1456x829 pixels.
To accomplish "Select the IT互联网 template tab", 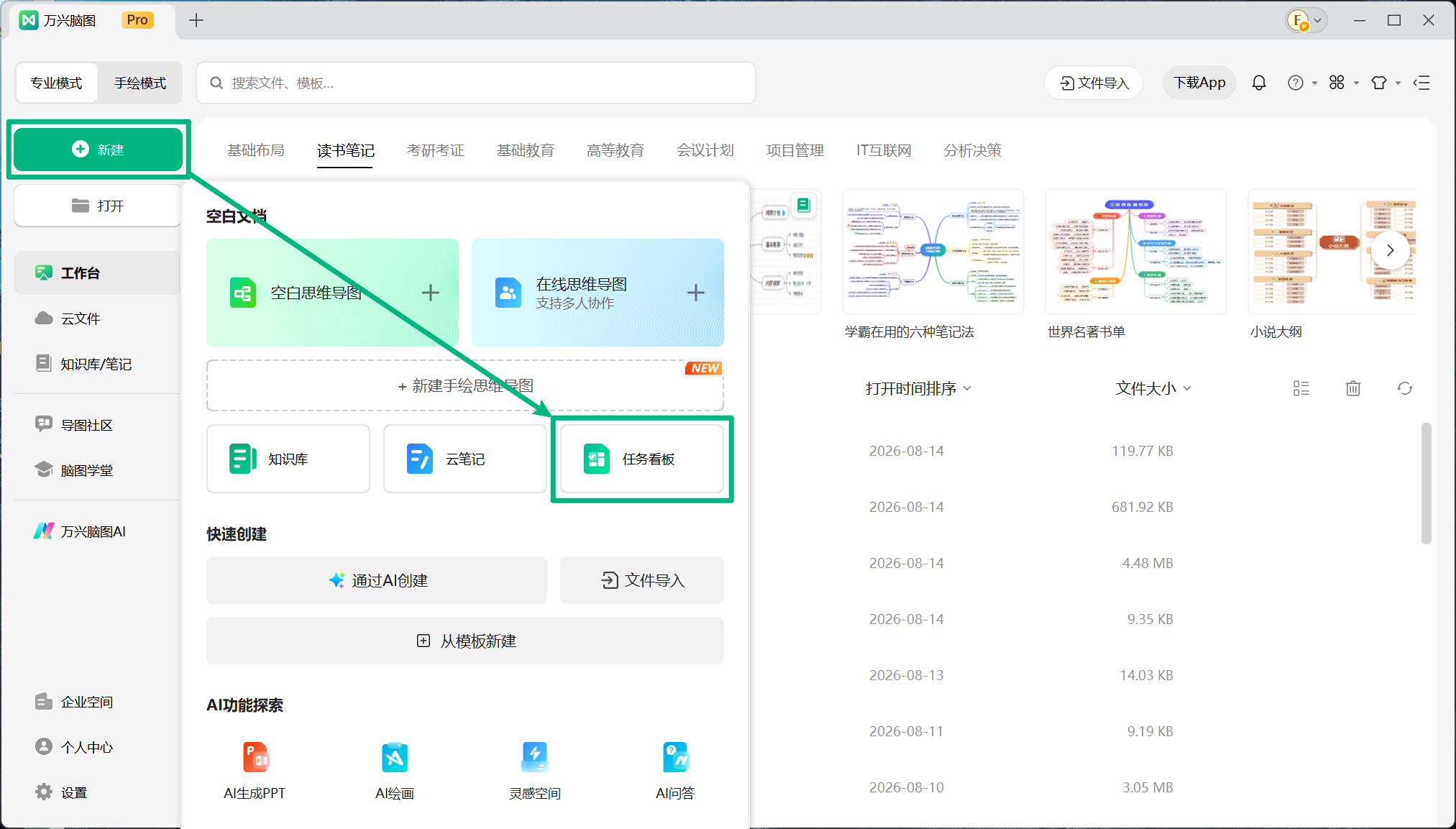I will (x=884, y=150).
